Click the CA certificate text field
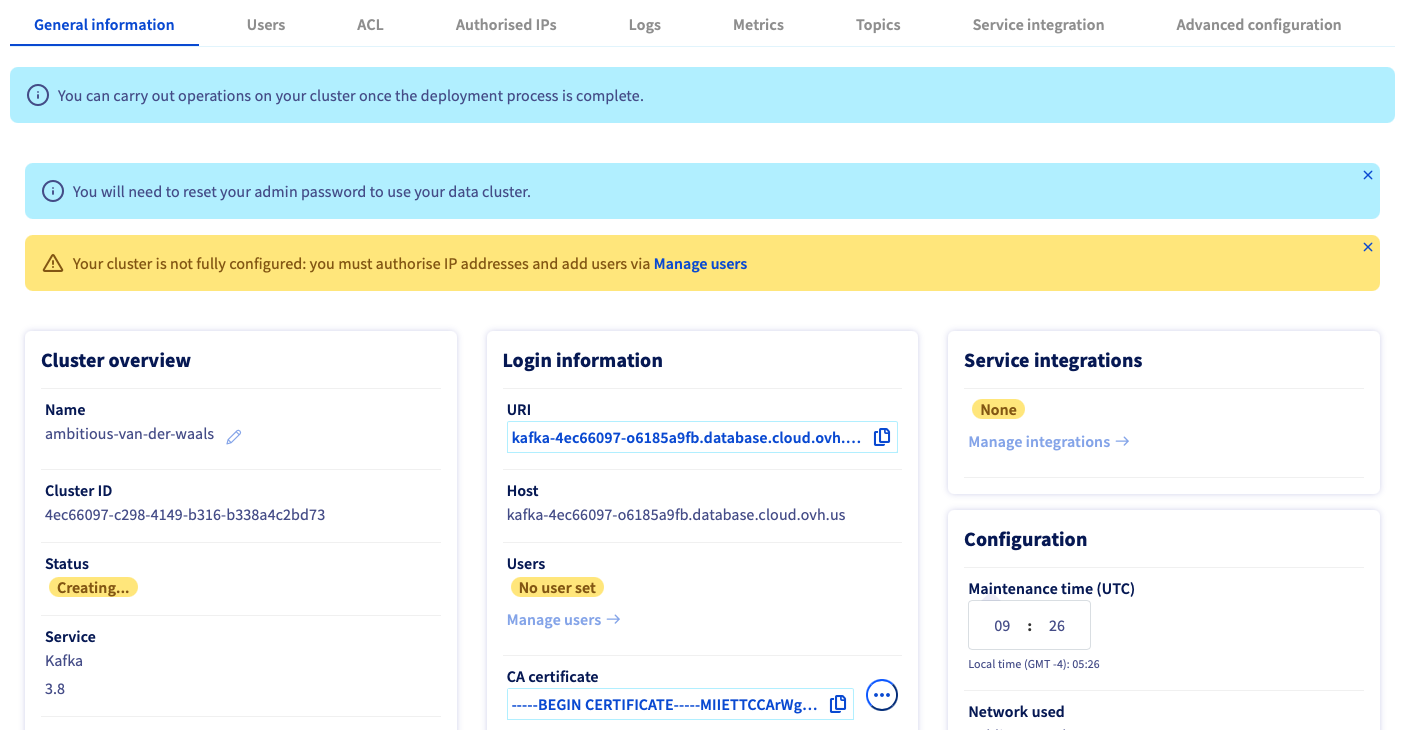1405x730 pixels. point(680,704)
